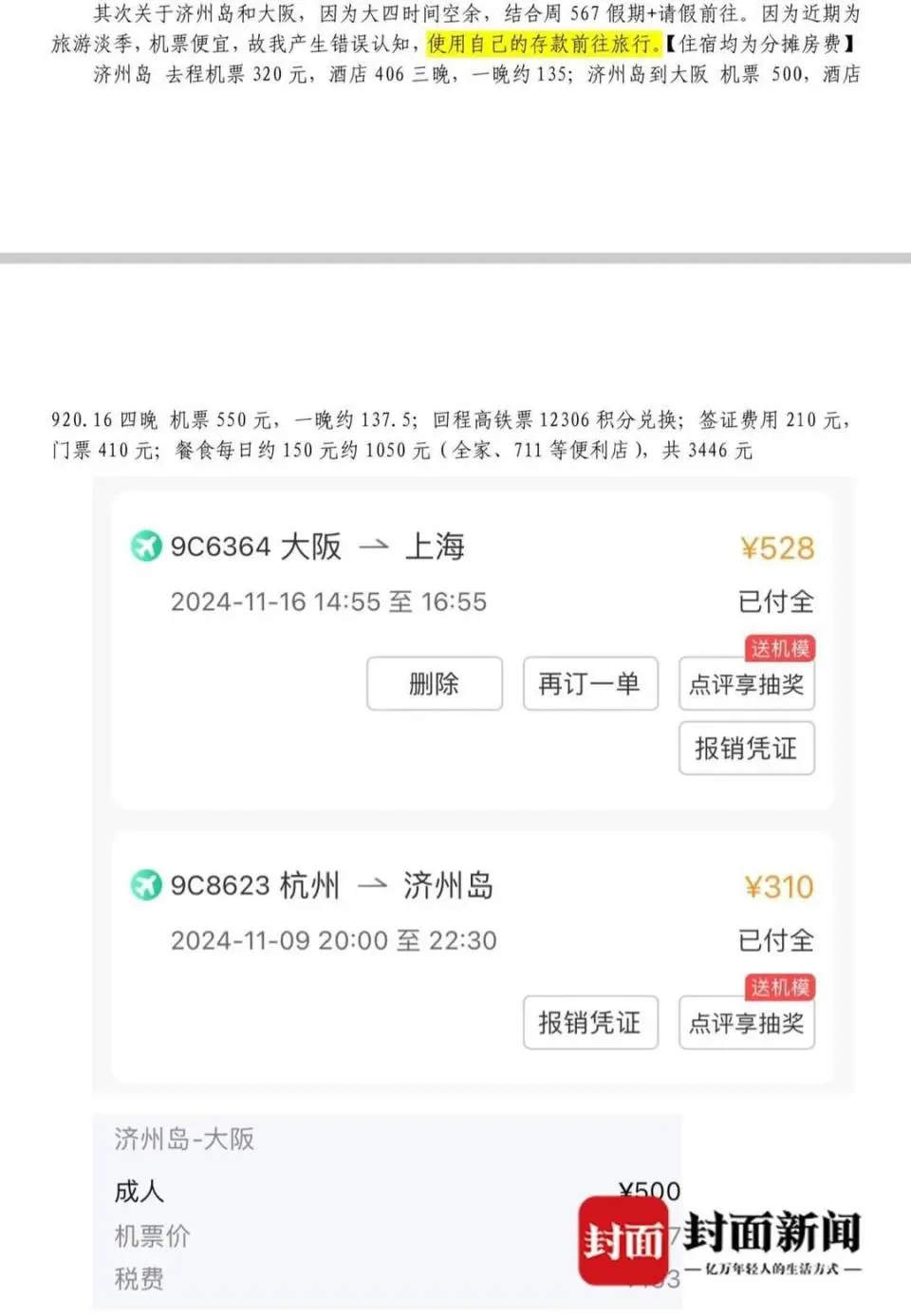Screen dimensions: 911x1316
Task: Open 点评享抽奖 for the 杭州 to 济州岛 flight
Action: tap(746, 1022)
